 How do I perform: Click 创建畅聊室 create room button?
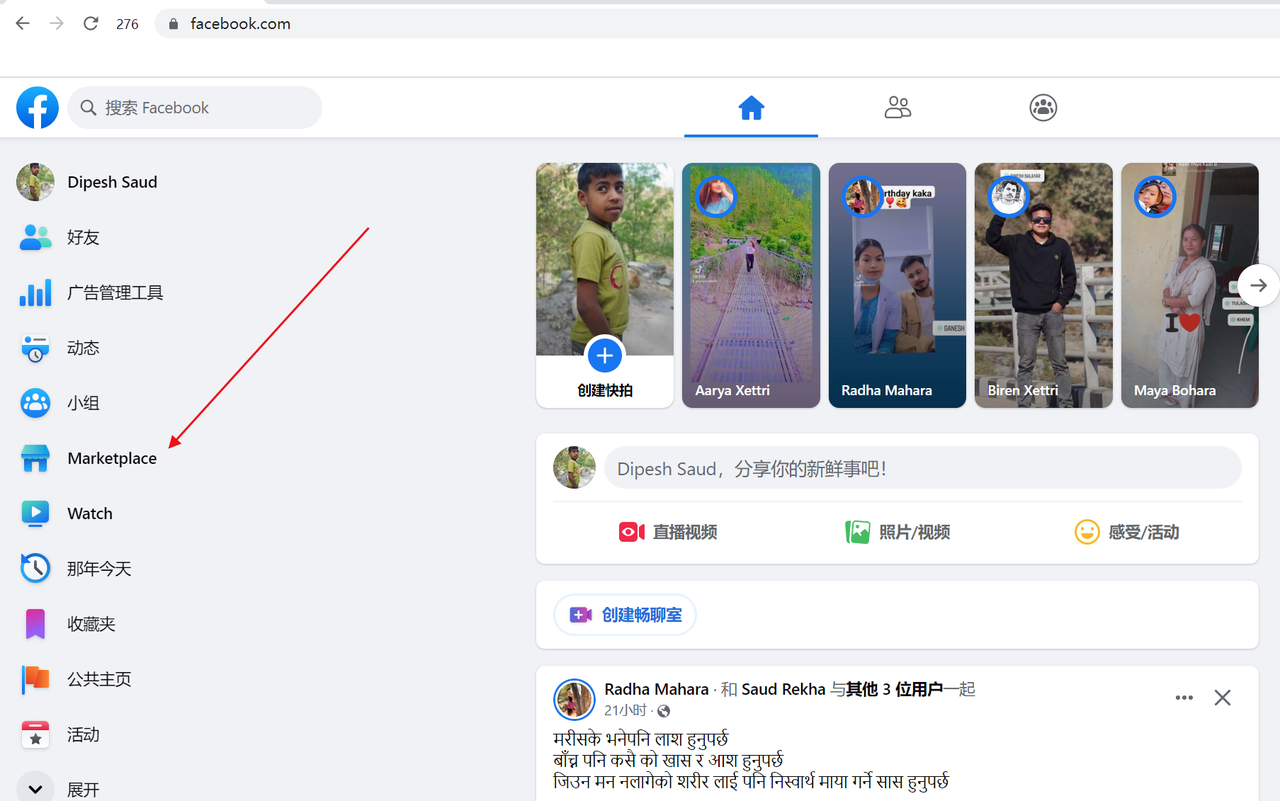625,615
